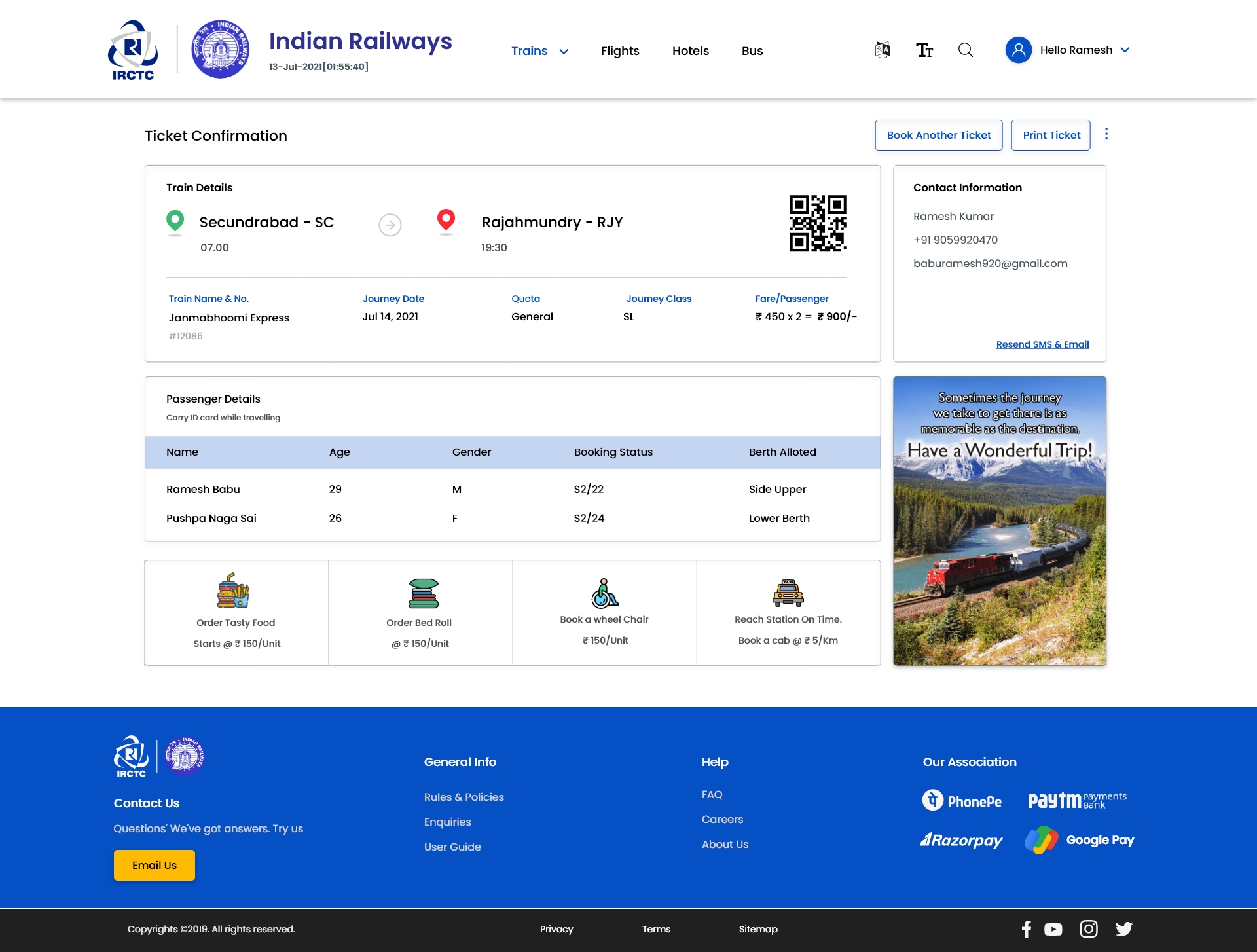This screenshot has height=952, width=1257.
Task: Expand the Hello Ramesh account menu
Action: [x=1125, y=50]
